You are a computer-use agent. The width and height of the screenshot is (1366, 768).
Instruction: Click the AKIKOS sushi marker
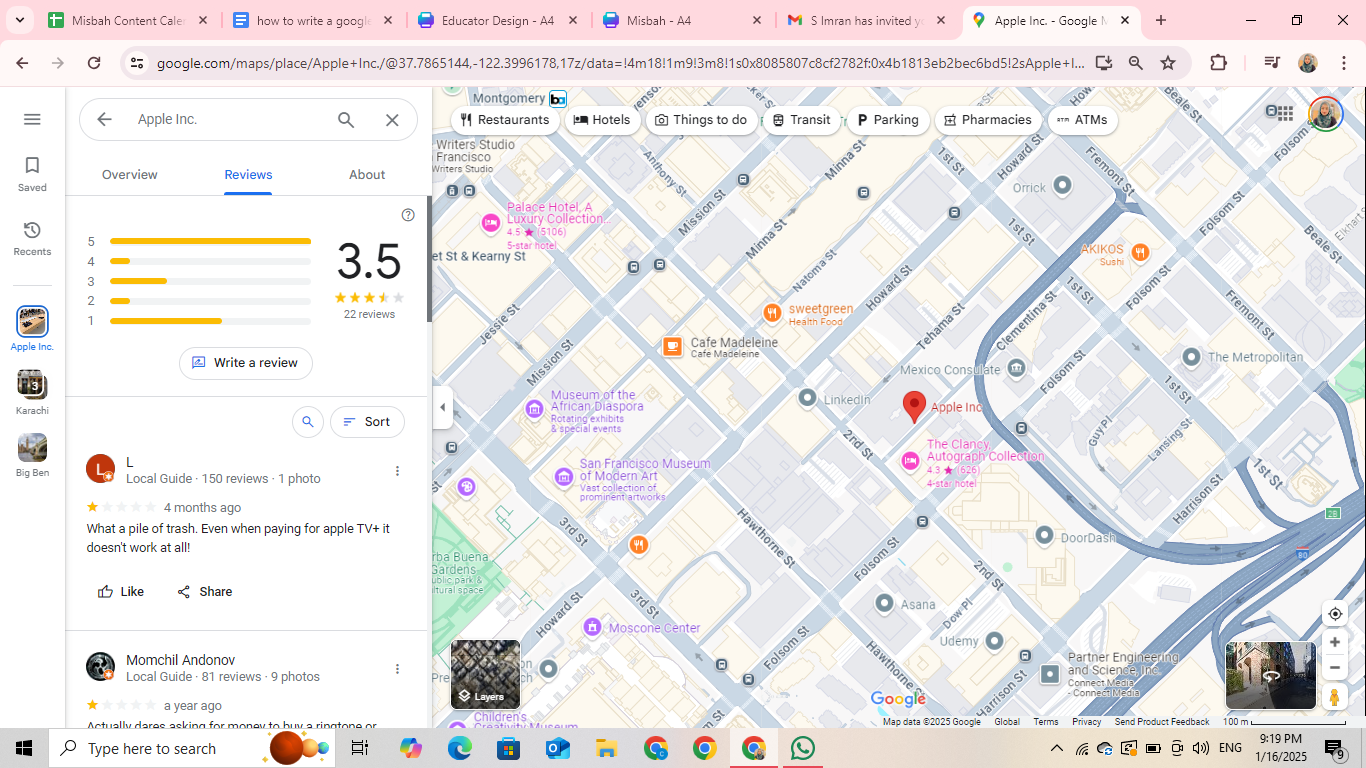point(1140,253)
